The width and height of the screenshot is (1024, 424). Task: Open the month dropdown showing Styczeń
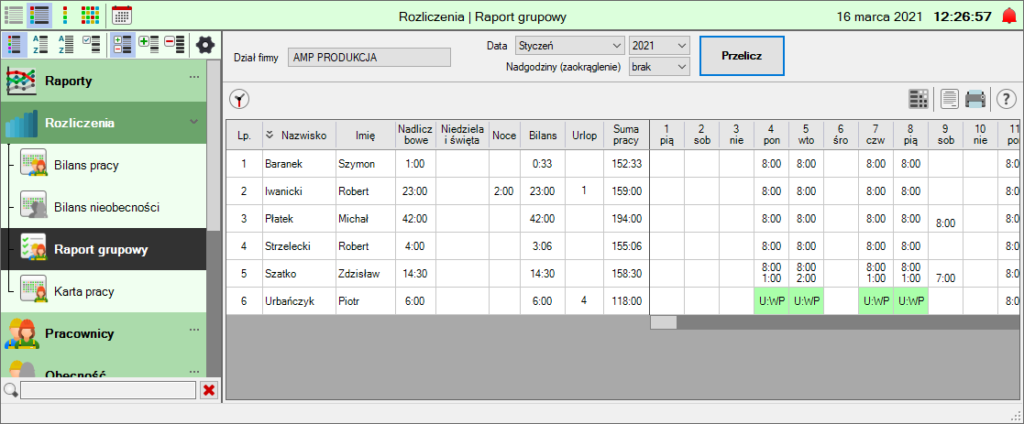point(569,46)
